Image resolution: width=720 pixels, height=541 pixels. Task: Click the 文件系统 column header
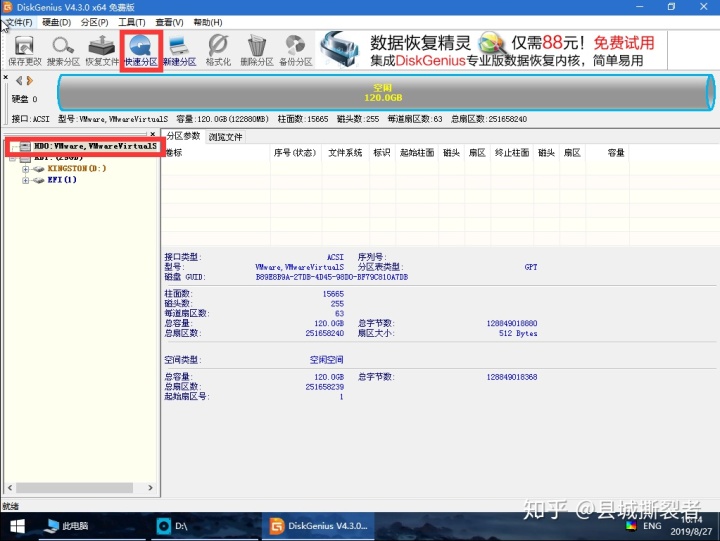(345, 152)
